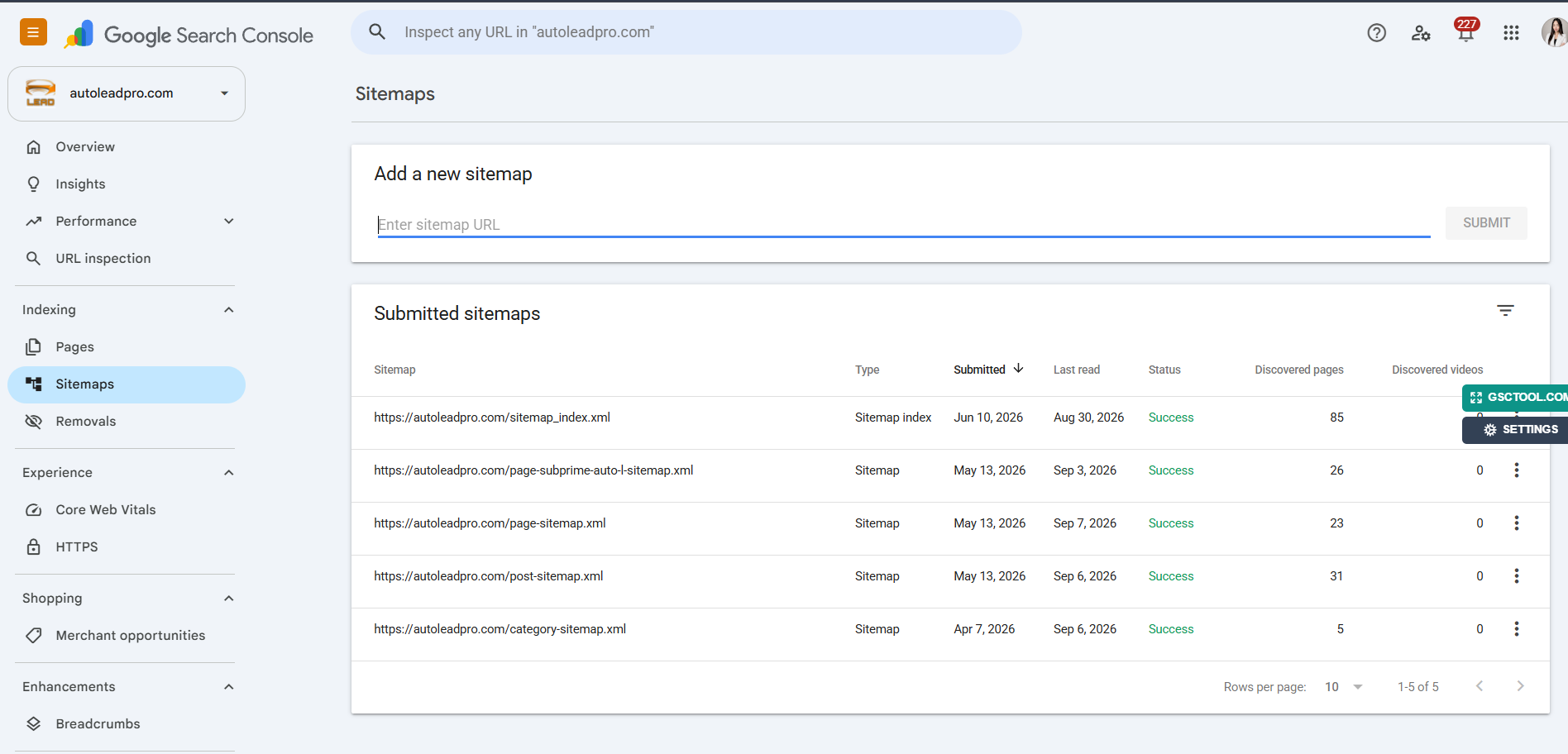Click the Sitemap column header
Viewport: 1568px width, 754px height.
click(394, 370)
